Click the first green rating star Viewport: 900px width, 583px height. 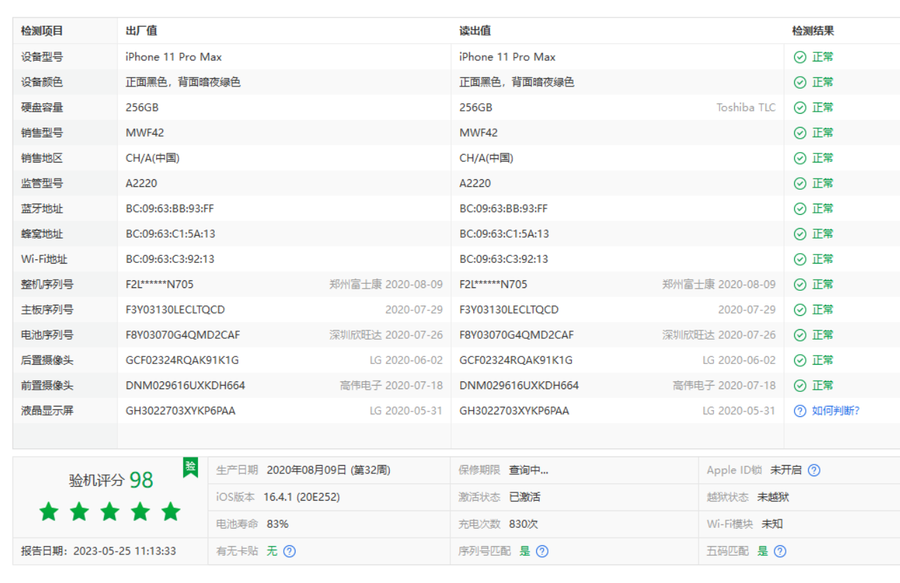click(x=49, y=511)
